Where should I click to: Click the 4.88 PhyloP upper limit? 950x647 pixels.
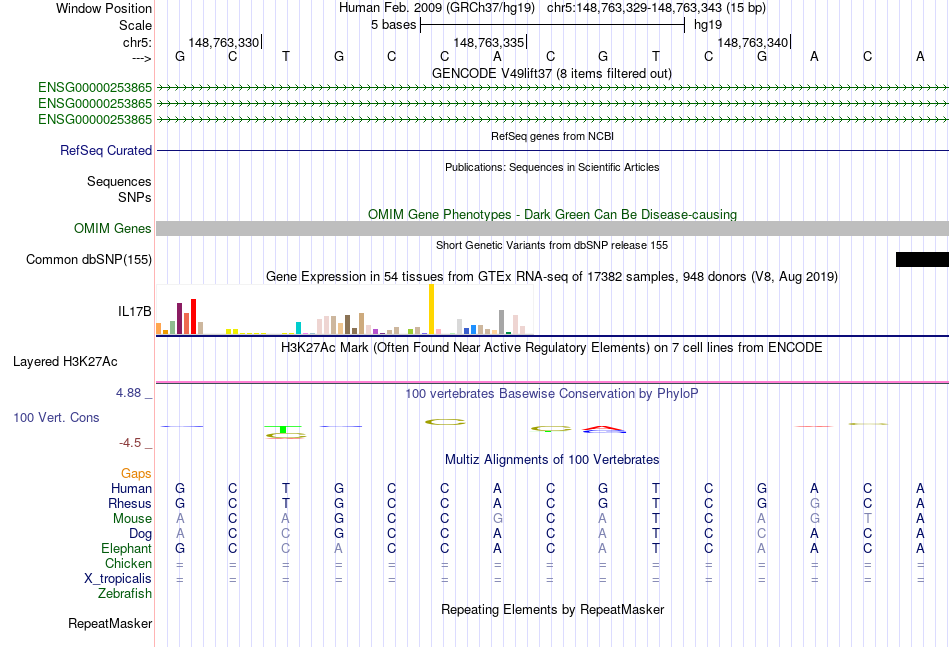[128, 393]
